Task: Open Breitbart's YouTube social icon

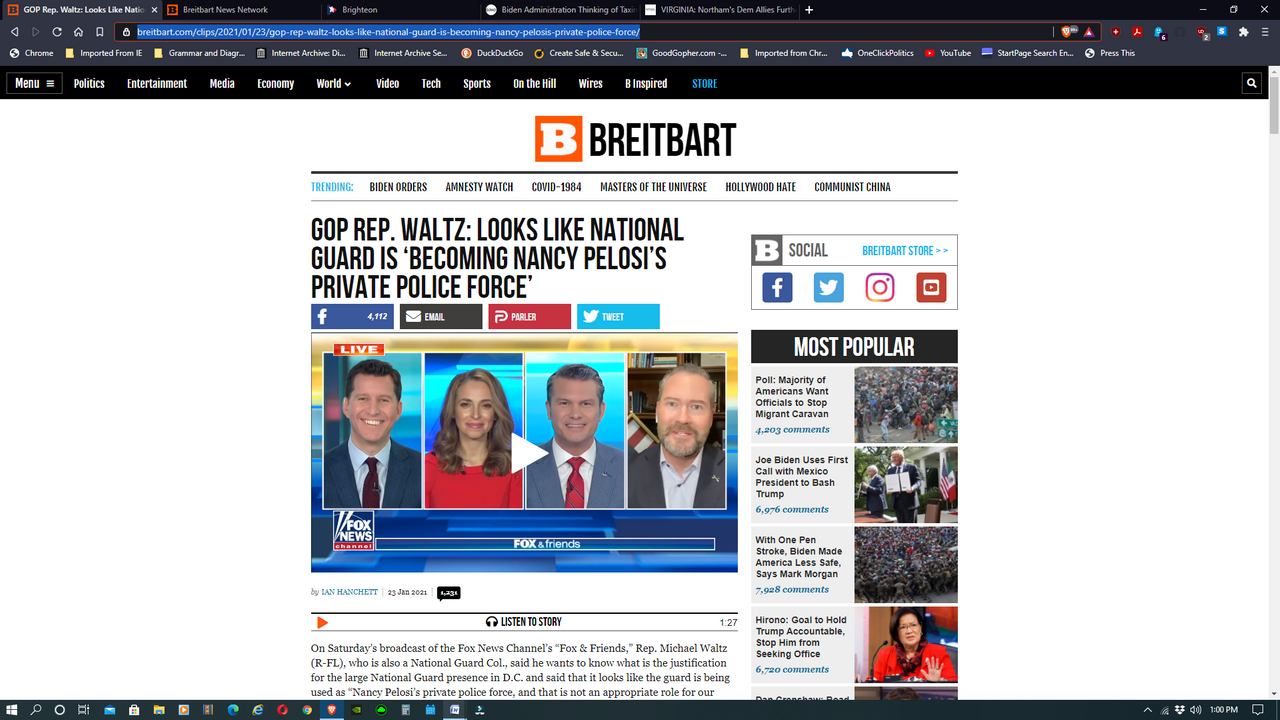Action: point(931,288)
